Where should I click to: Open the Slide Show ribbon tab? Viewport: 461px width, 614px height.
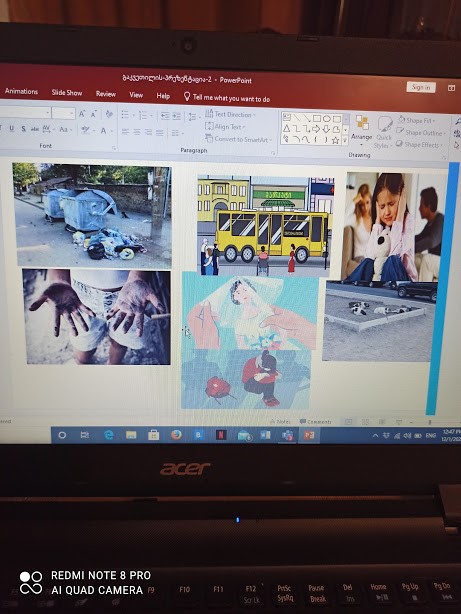[x=67, y=92]
